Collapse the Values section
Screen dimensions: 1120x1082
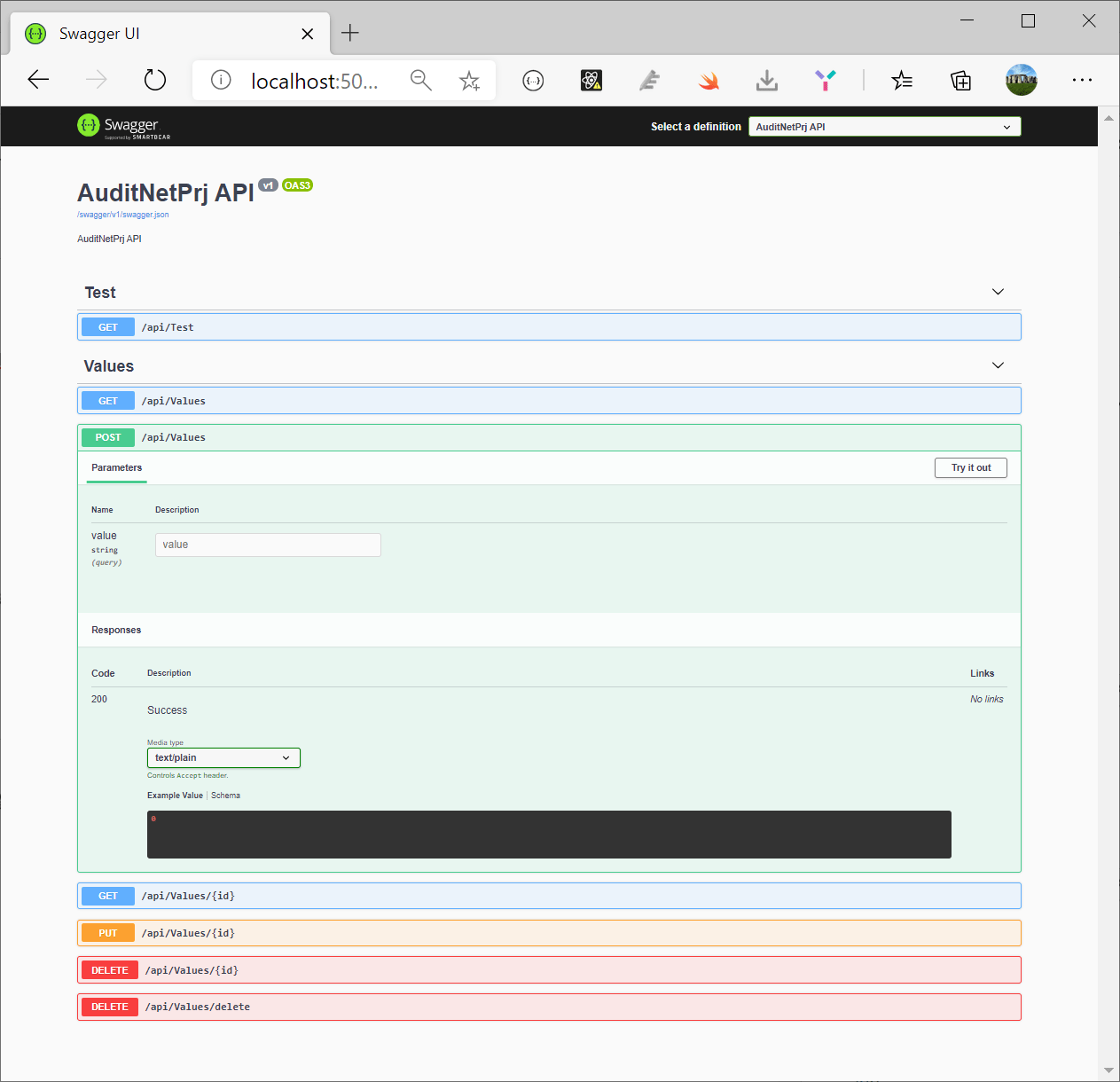pyautogui.click(x=997, y=365)
